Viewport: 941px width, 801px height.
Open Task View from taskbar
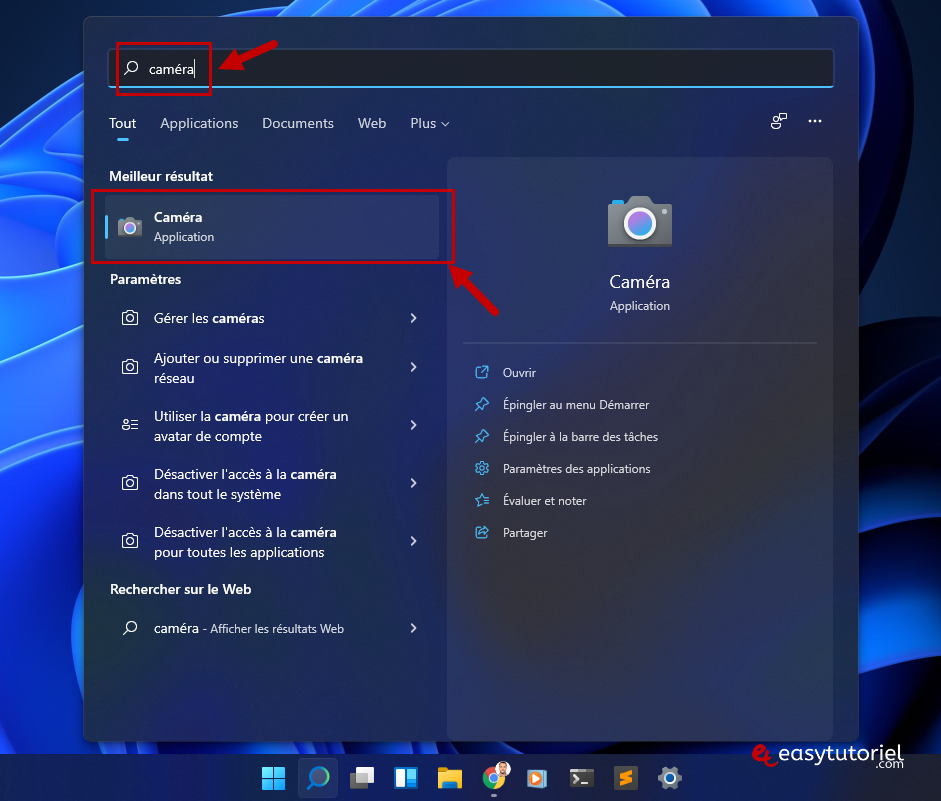point(362,778)
